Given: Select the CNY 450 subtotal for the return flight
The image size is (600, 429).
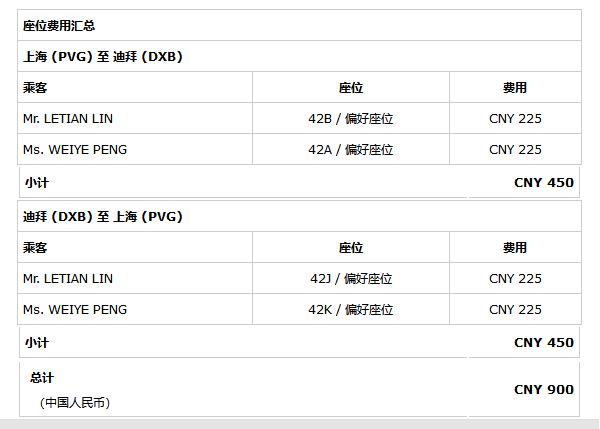Looking at the screenshot, I should click(544, 342).
